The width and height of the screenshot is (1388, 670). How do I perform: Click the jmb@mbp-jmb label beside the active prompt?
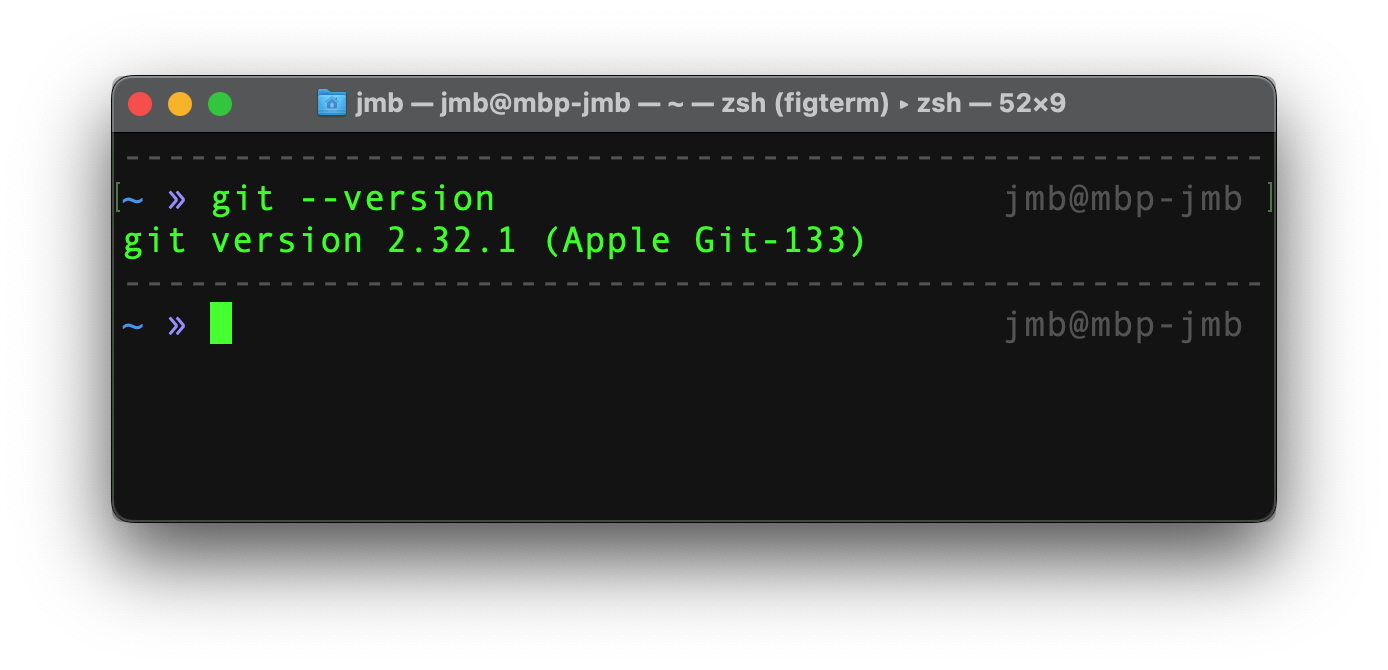(1123, 323)
